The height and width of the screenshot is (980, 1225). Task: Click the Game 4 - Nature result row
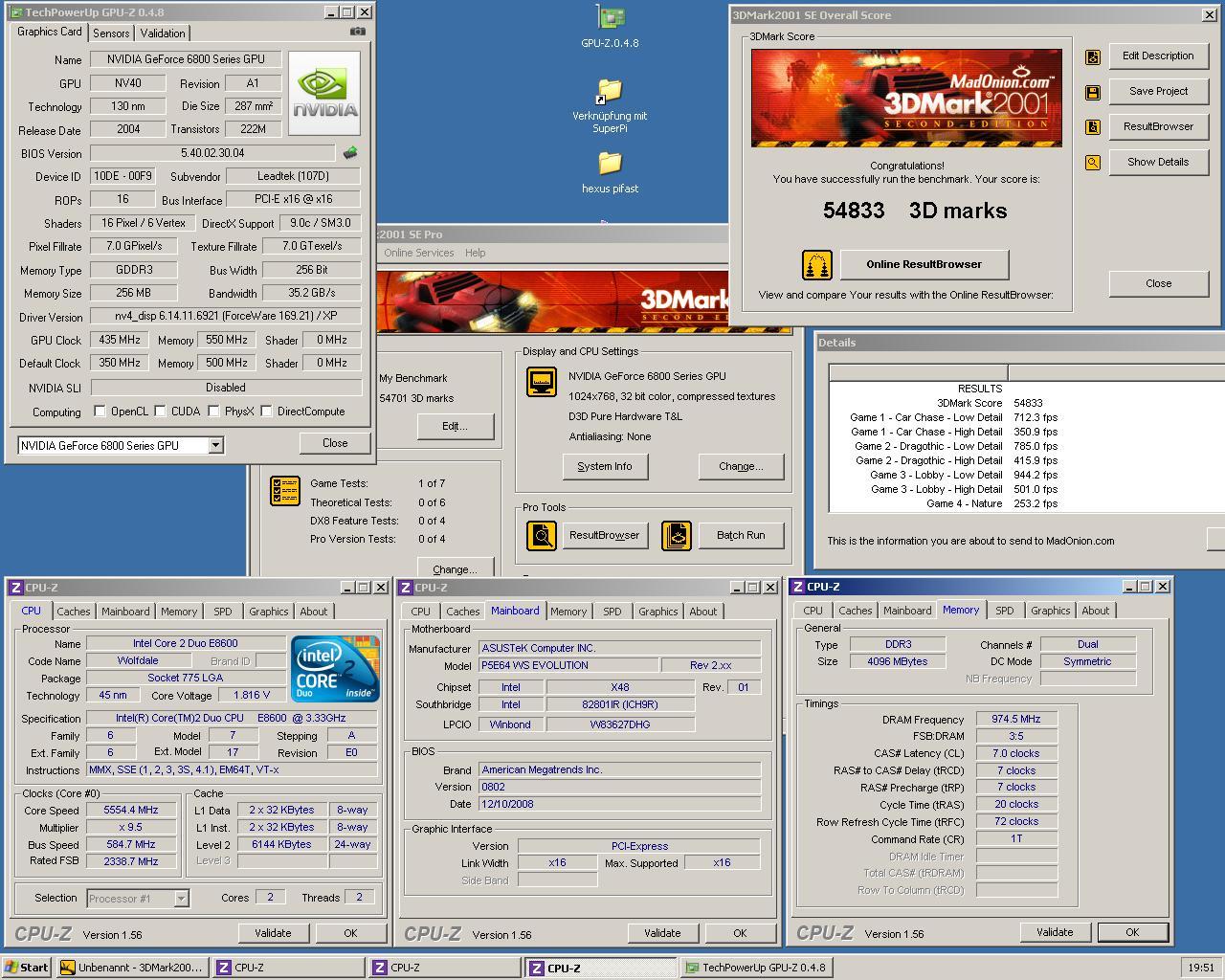[991, 503]
